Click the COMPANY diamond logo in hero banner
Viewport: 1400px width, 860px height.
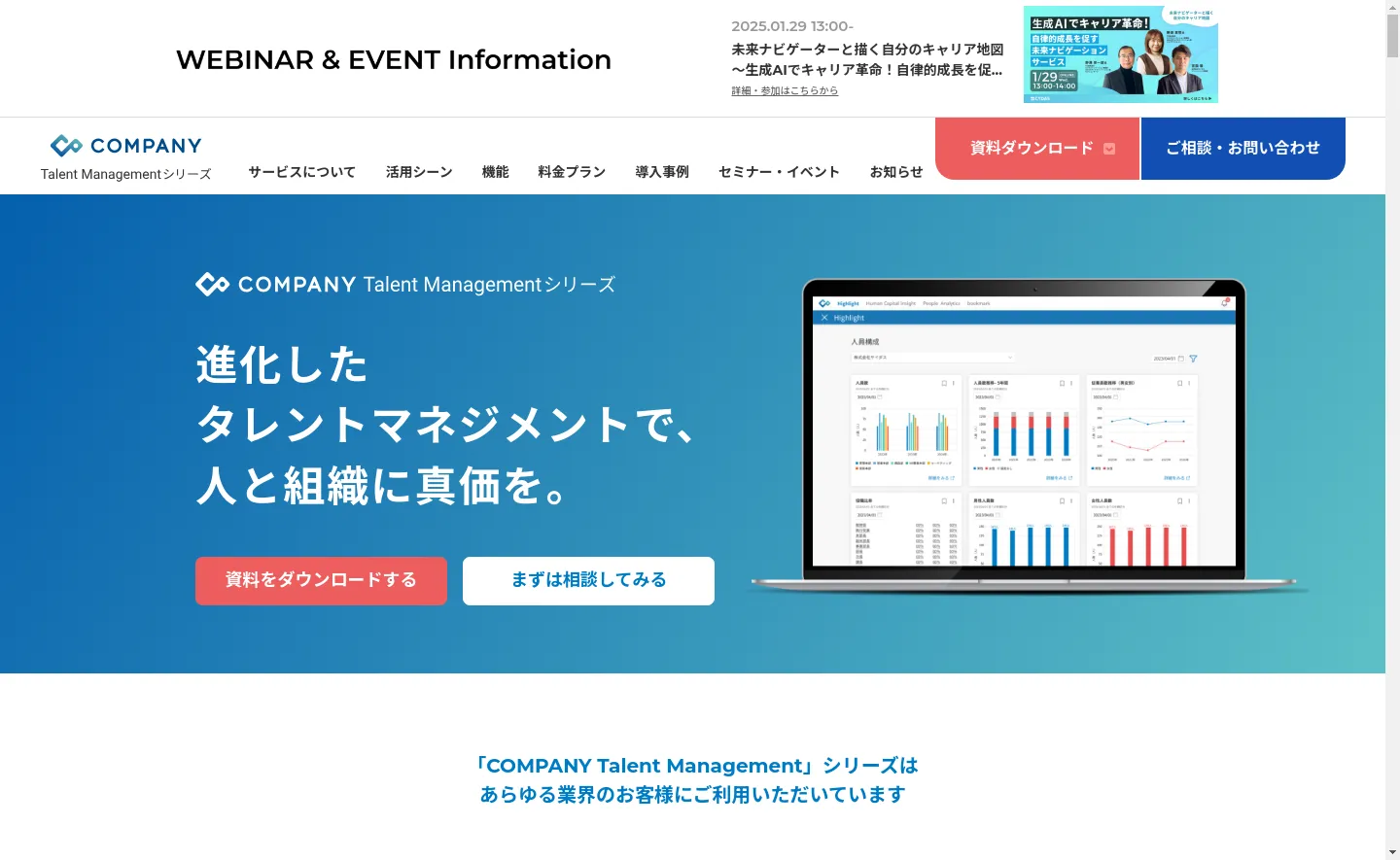pos(212,285)
